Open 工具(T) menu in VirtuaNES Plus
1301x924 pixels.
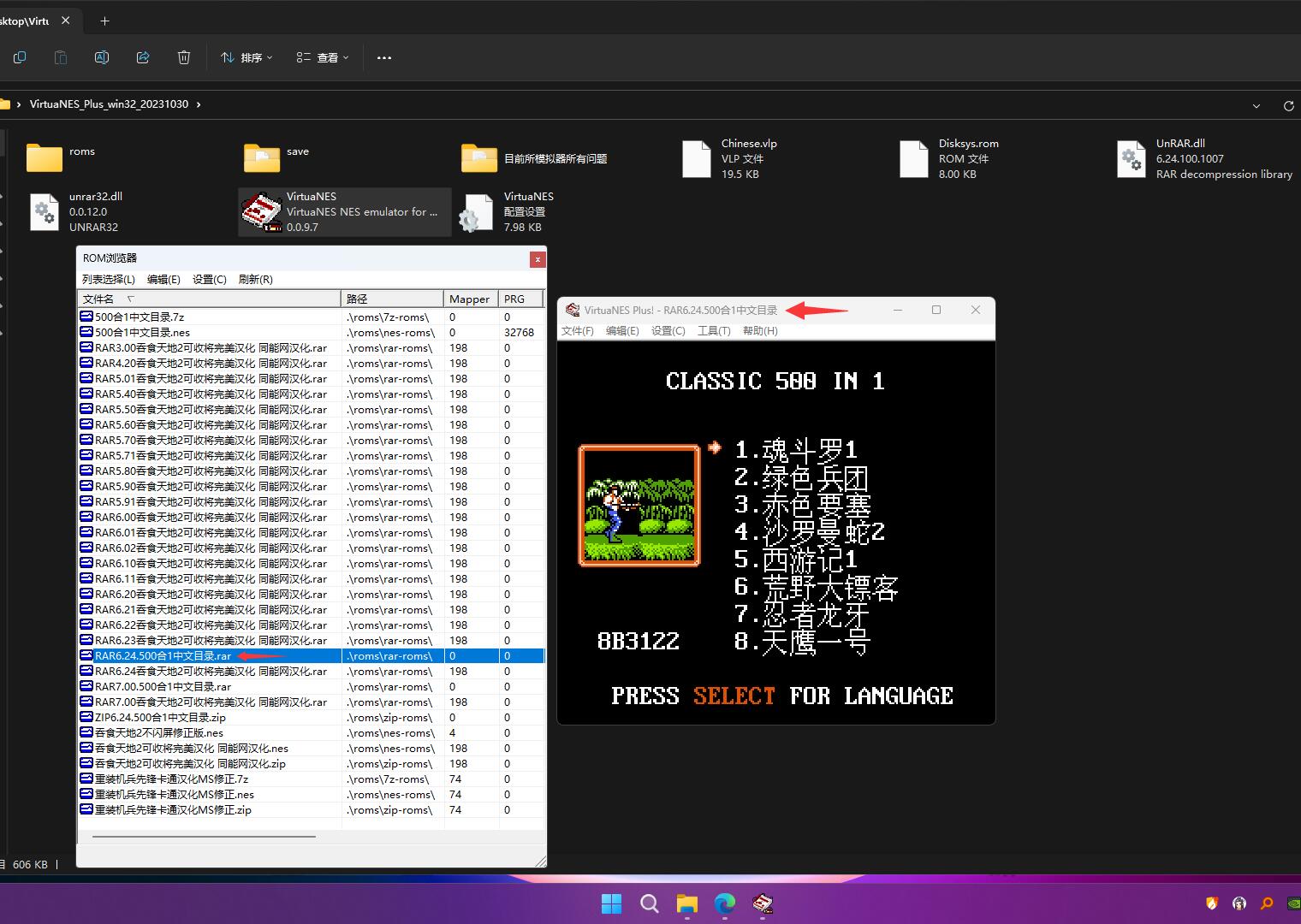click(714, 331)
